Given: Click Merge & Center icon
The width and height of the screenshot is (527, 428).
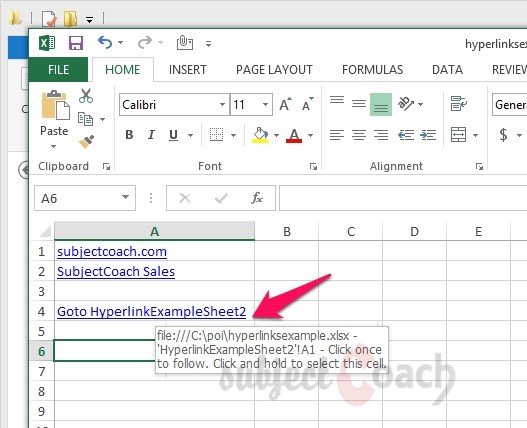Looking at the screenshot, I should coord(458,135).
